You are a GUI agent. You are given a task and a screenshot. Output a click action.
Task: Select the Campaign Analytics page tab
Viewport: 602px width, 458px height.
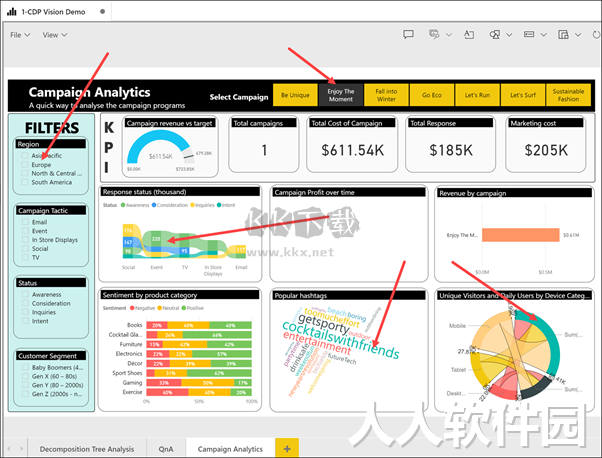pyautogui.click(x=230, y=449)
